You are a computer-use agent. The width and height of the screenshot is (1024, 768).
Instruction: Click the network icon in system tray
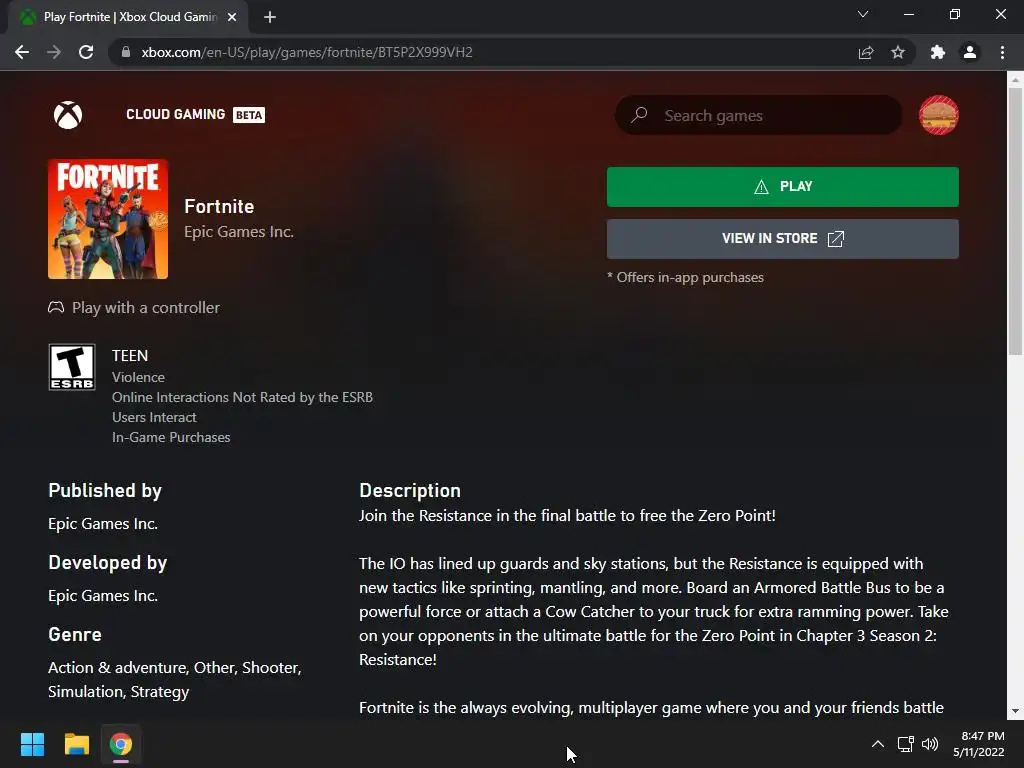click(x=905, y=744)
